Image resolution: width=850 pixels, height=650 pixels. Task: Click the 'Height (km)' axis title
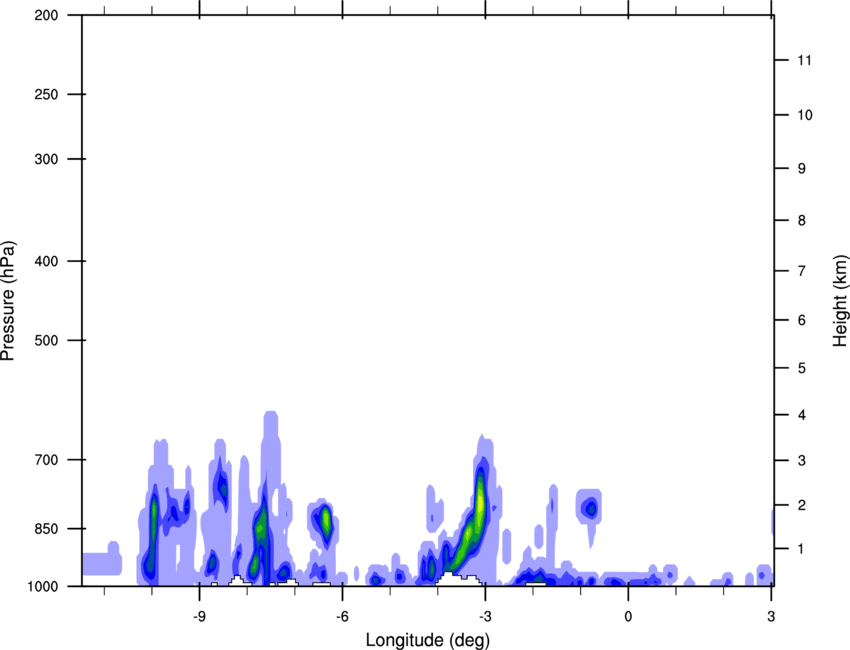tap(840, 301)
